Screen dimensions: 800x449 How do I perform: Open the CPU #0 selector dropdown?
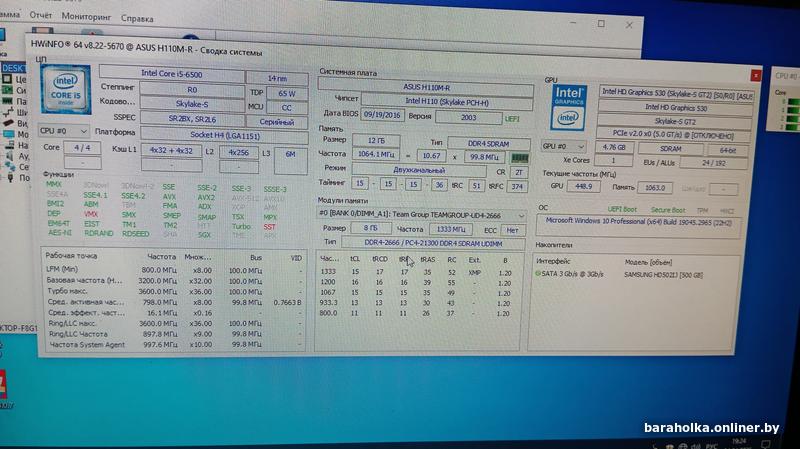click(63, 131)
